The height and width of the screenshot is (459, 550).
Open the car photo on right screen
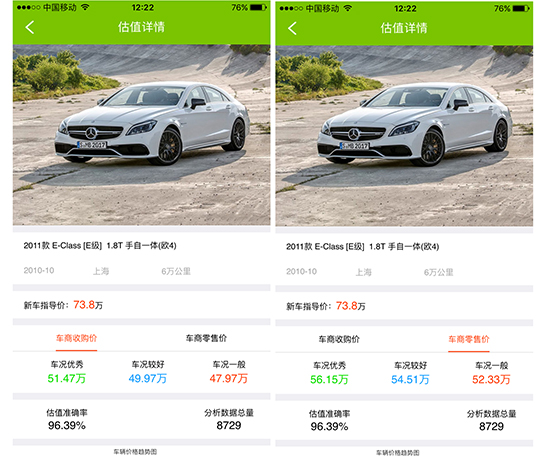click(404, 136)
